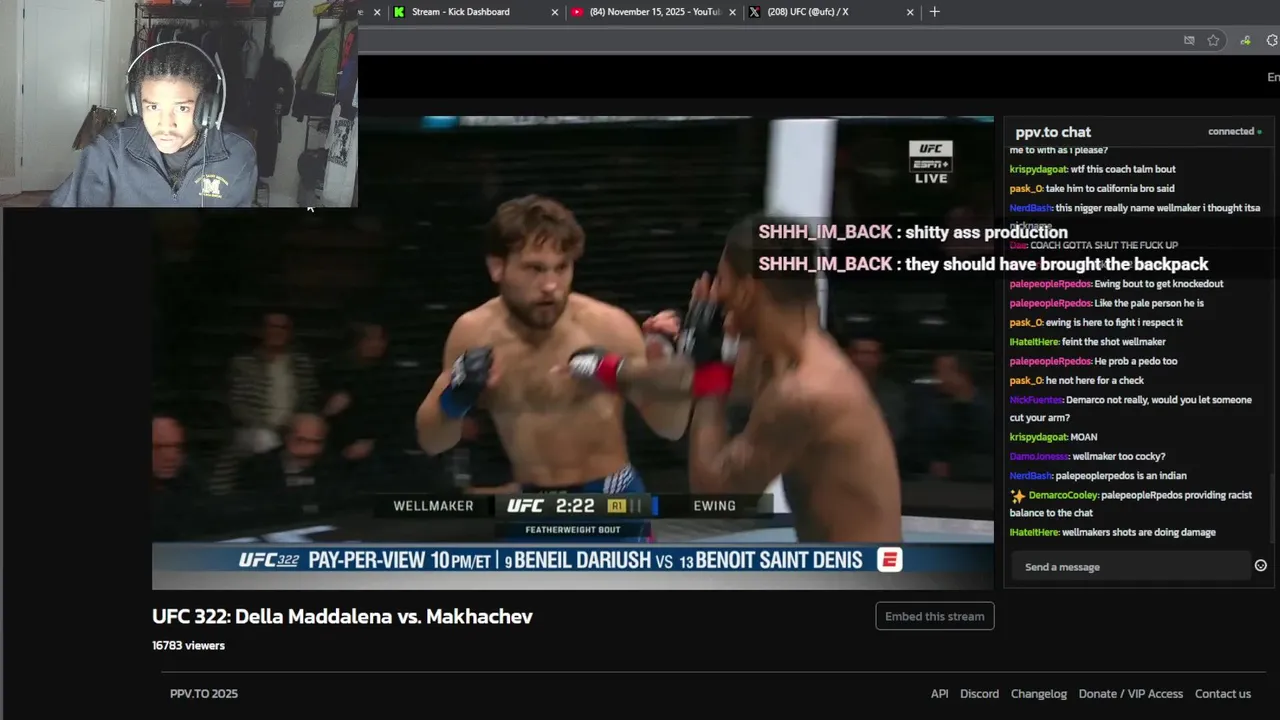
Task: Click the UFC fight video player
Action: [573, 353]
